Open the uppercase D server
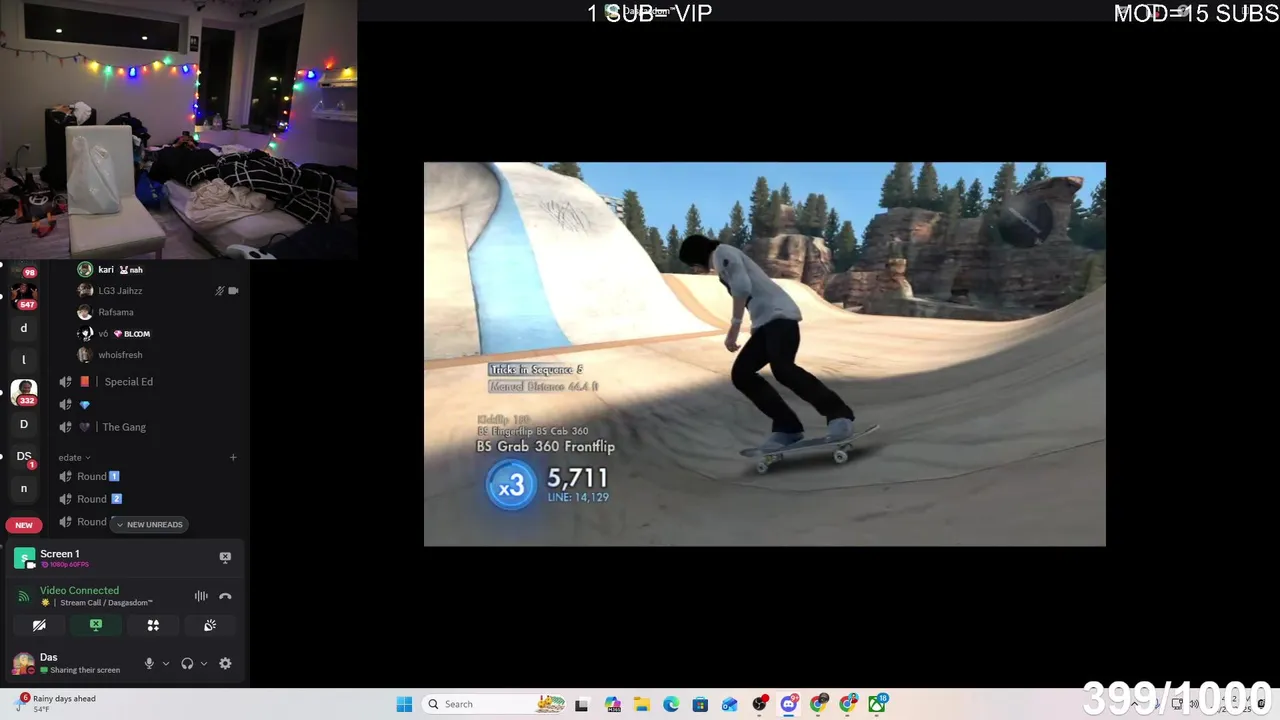 tap(24, 424)
